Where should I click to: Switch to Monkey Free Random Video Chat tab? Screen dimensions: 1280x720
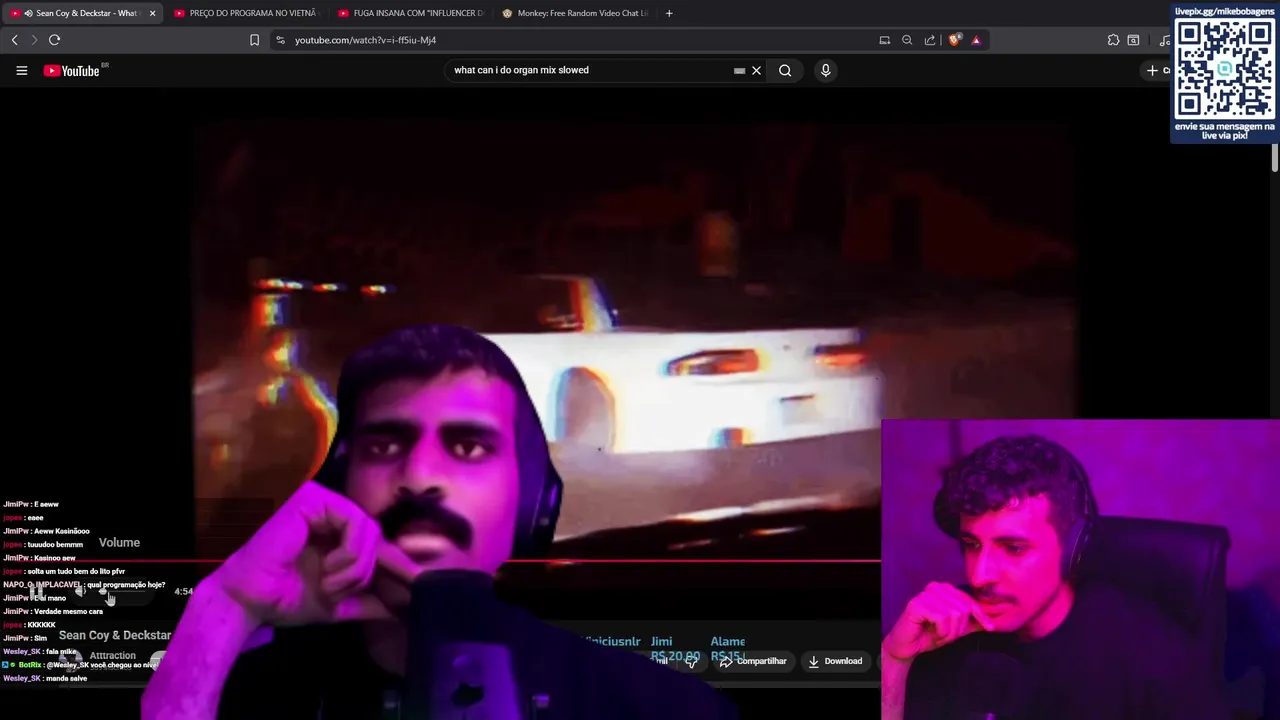pos(574,13)
